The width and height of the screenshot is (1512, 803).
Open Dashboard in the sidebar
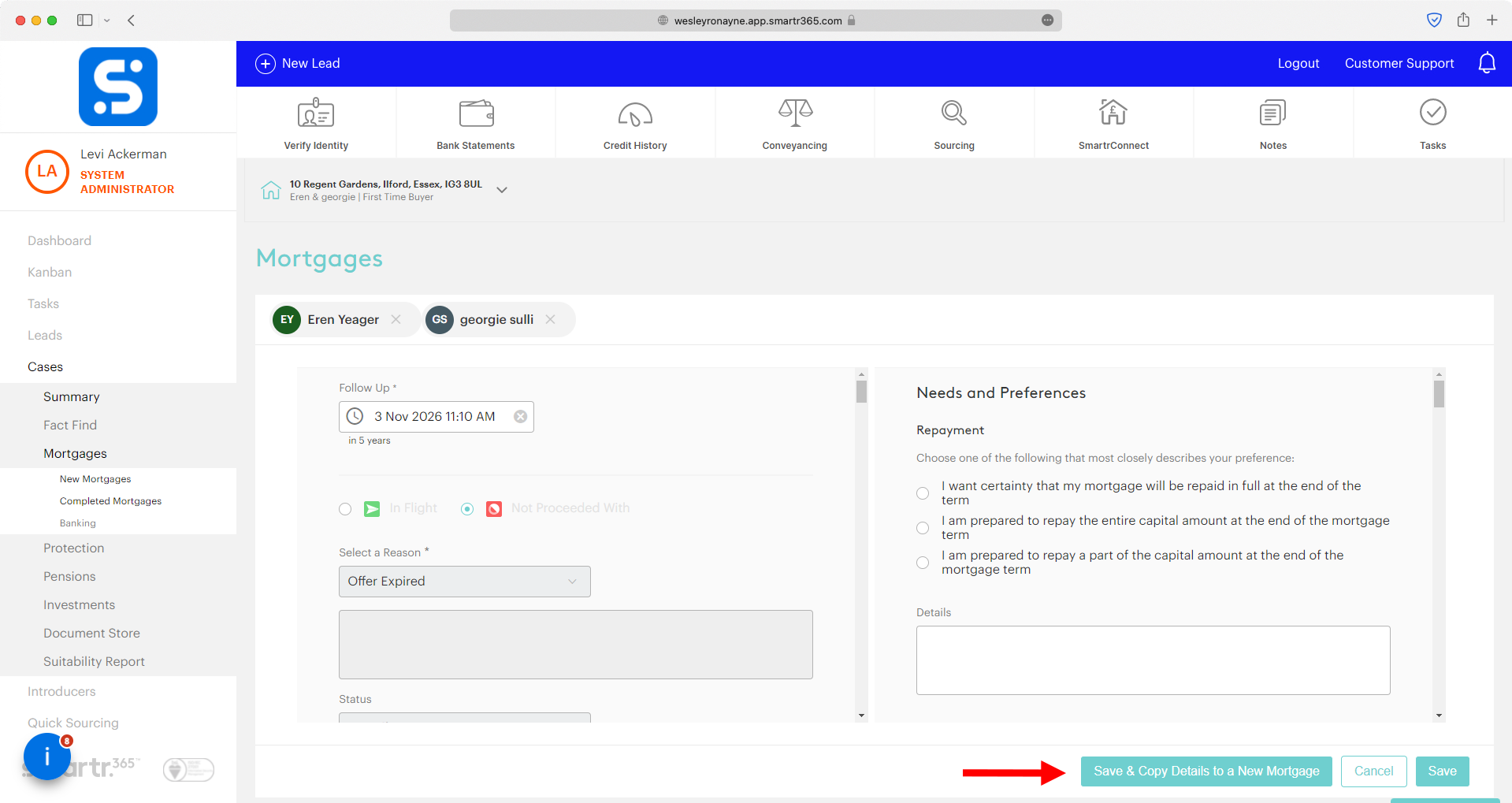coord(59,241)
